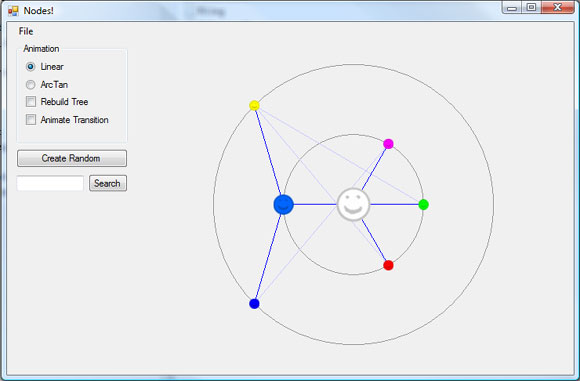
Task: Focus the search text field
Action: click(50, 183)
